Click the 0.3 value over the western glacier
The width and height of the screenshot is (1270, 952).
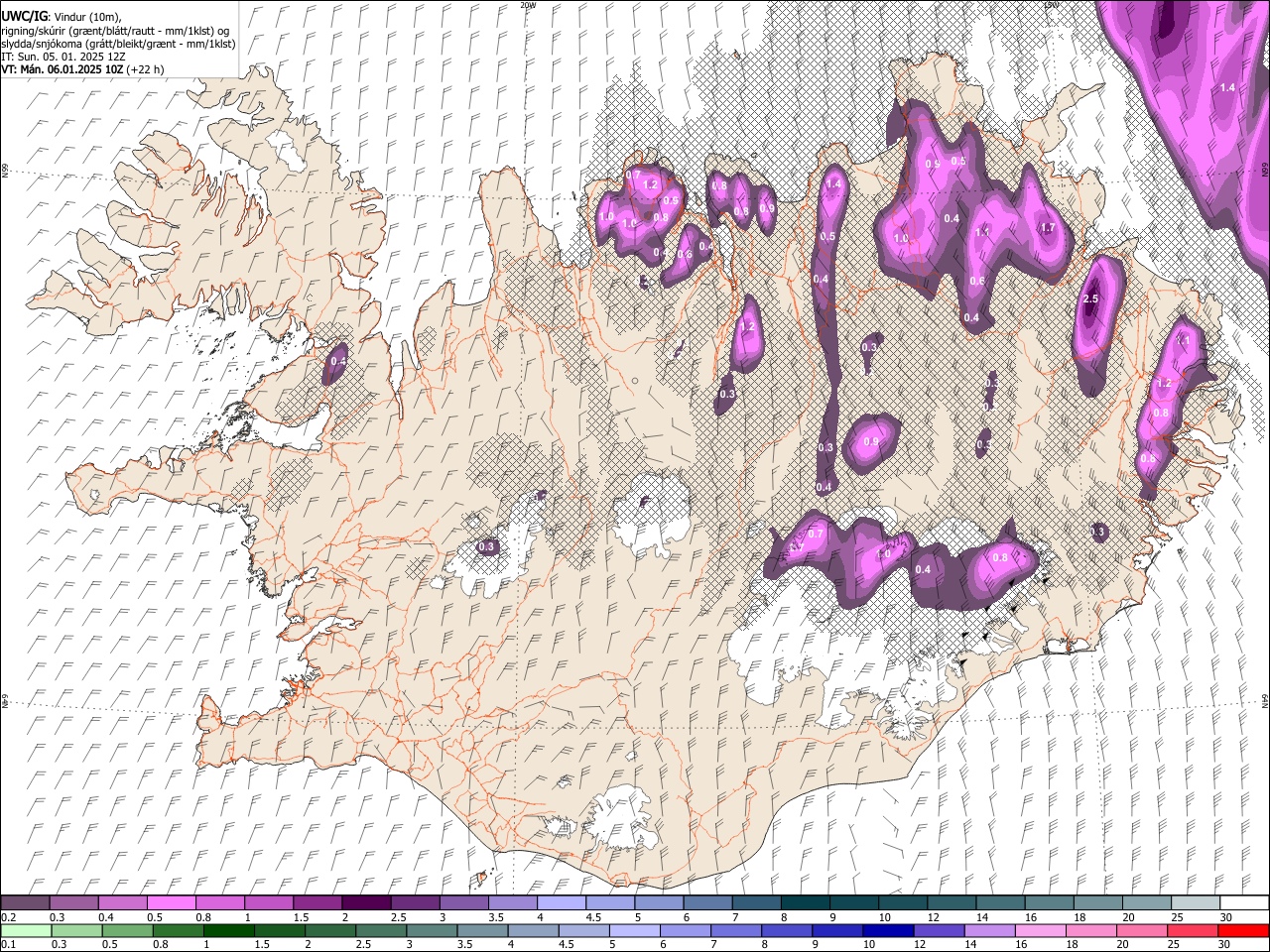pyautogui.click(x=486, y=546)
